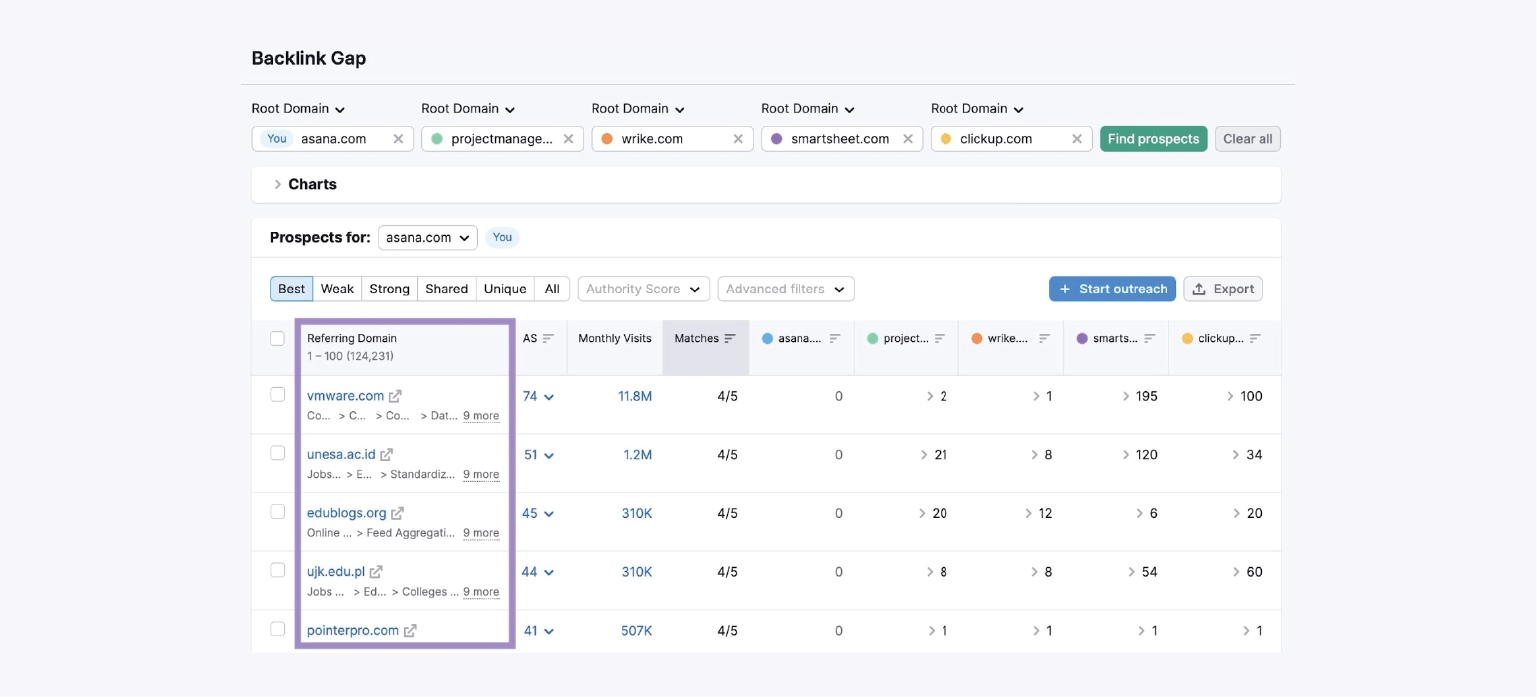The width and height of the screenshot is (1537, 697).
Task: Click the Find prospects button
Action: tap(1153, 139)
